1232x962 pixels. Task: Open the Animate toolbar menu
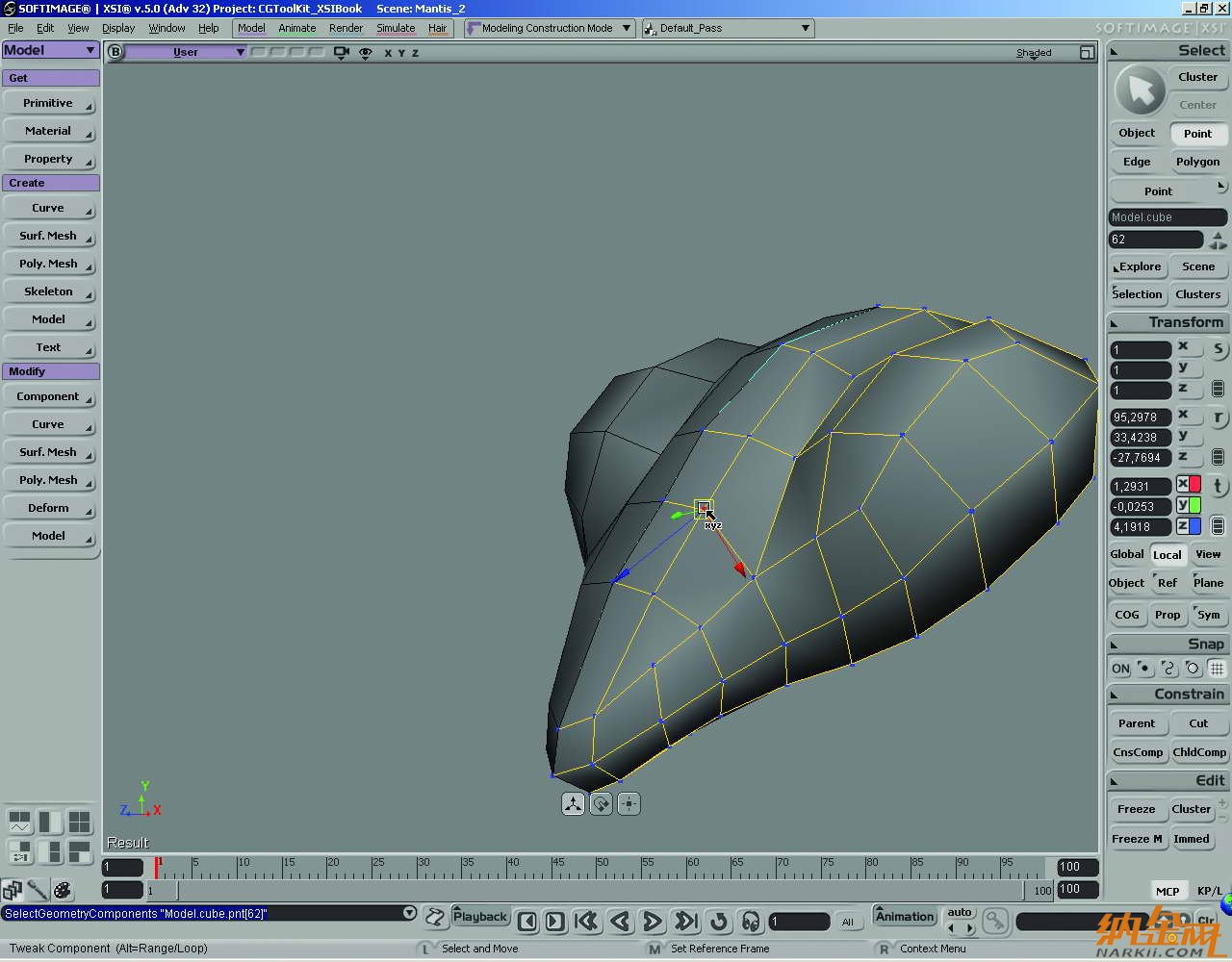tap(297, 28)
